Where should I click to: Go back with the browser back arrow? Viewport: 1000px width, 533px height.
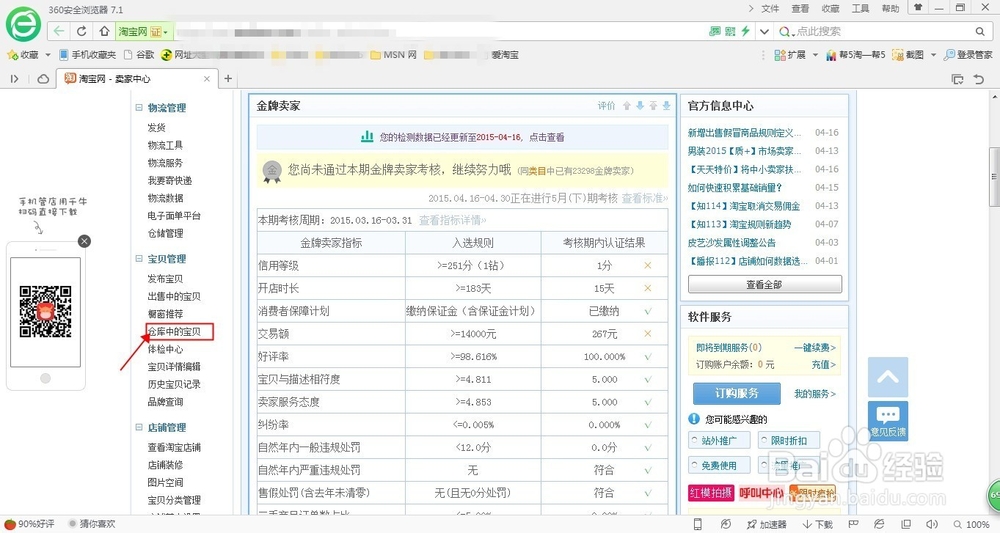59,31
